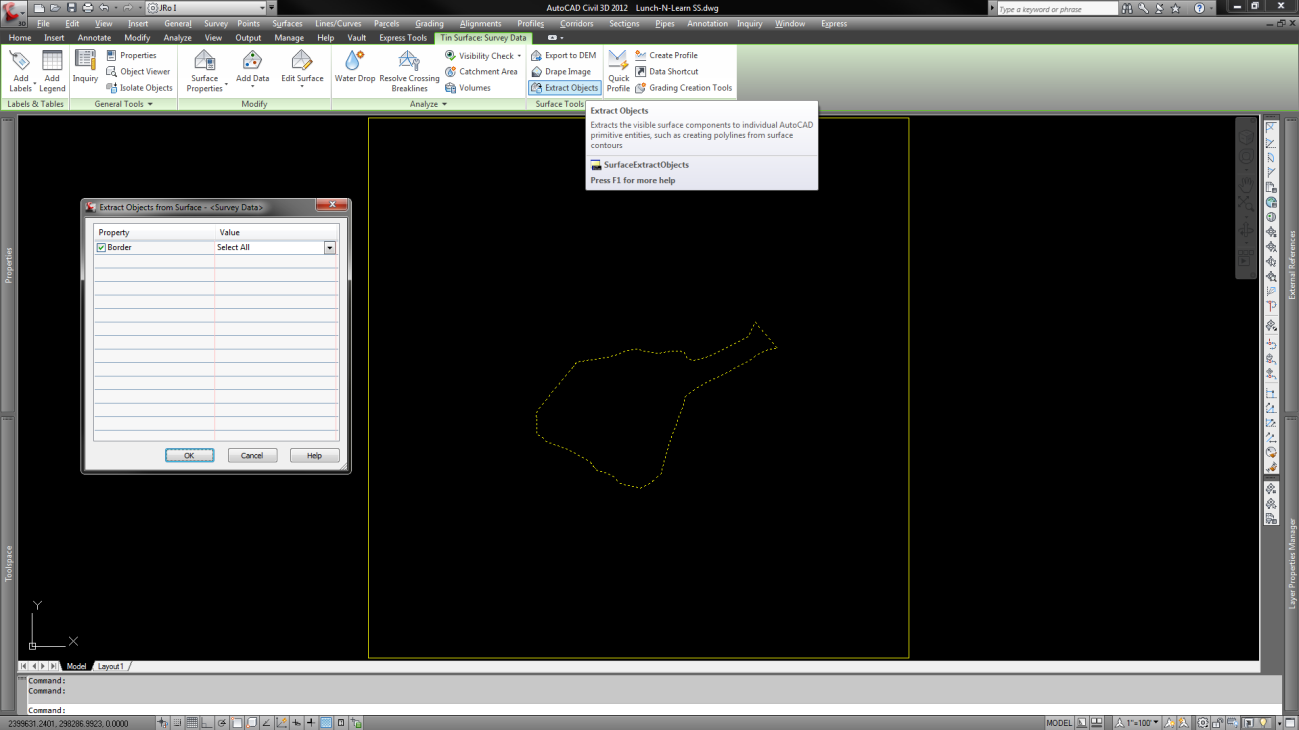Click the Save icon in quick access toolbar
The height and width of the screenshot is (730, 1299).
71,8
